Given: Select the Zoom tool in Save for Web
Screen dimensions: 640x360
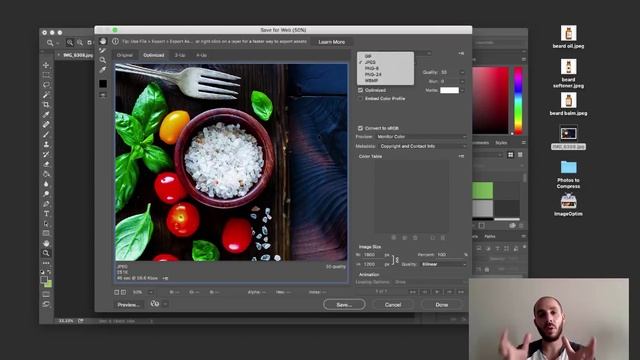Looking at the screenshot, I should 103,60.
